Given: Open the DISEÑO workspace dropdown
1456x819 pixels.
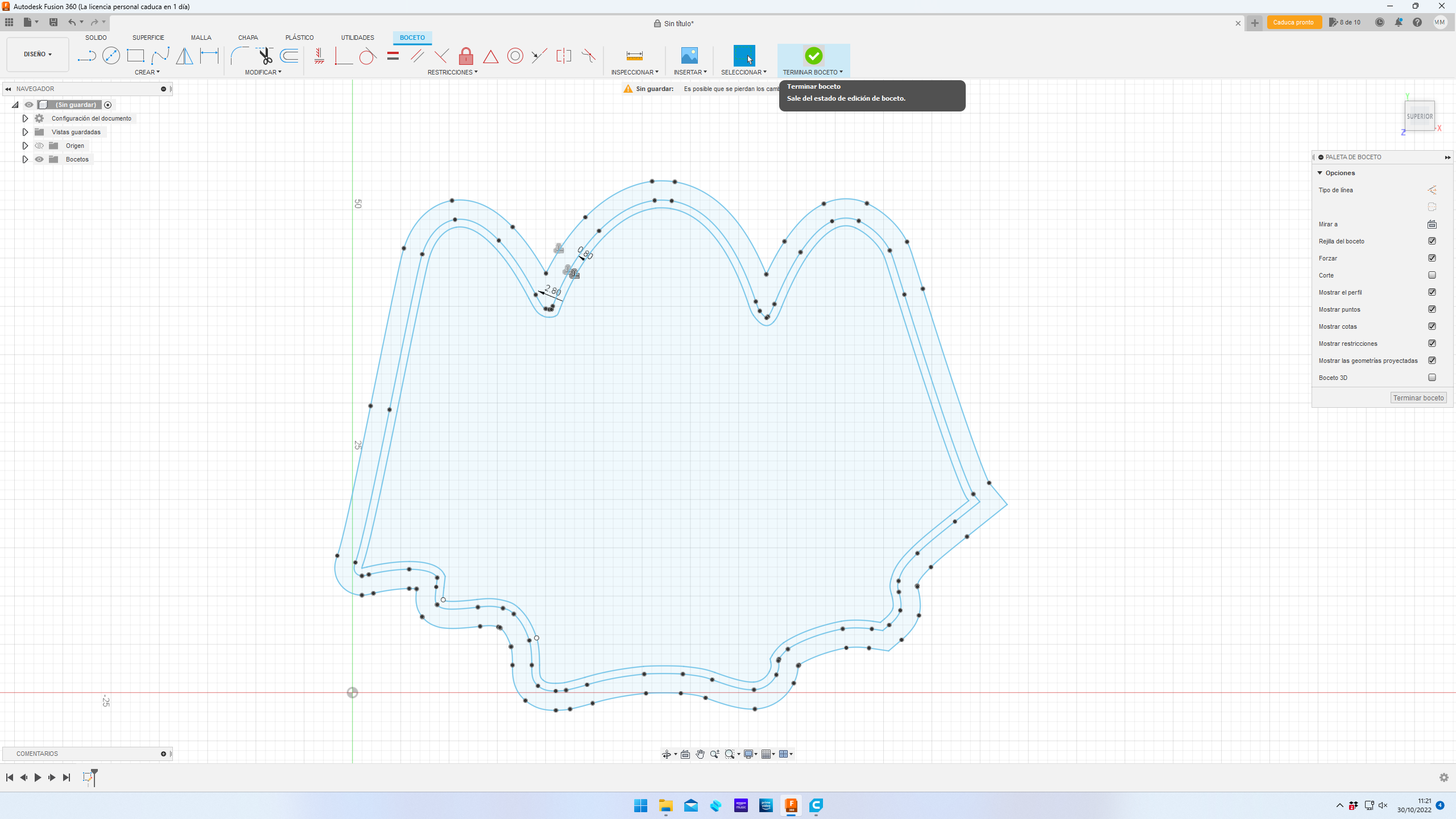Looking at the screenshot, I should tap(38, 55).
